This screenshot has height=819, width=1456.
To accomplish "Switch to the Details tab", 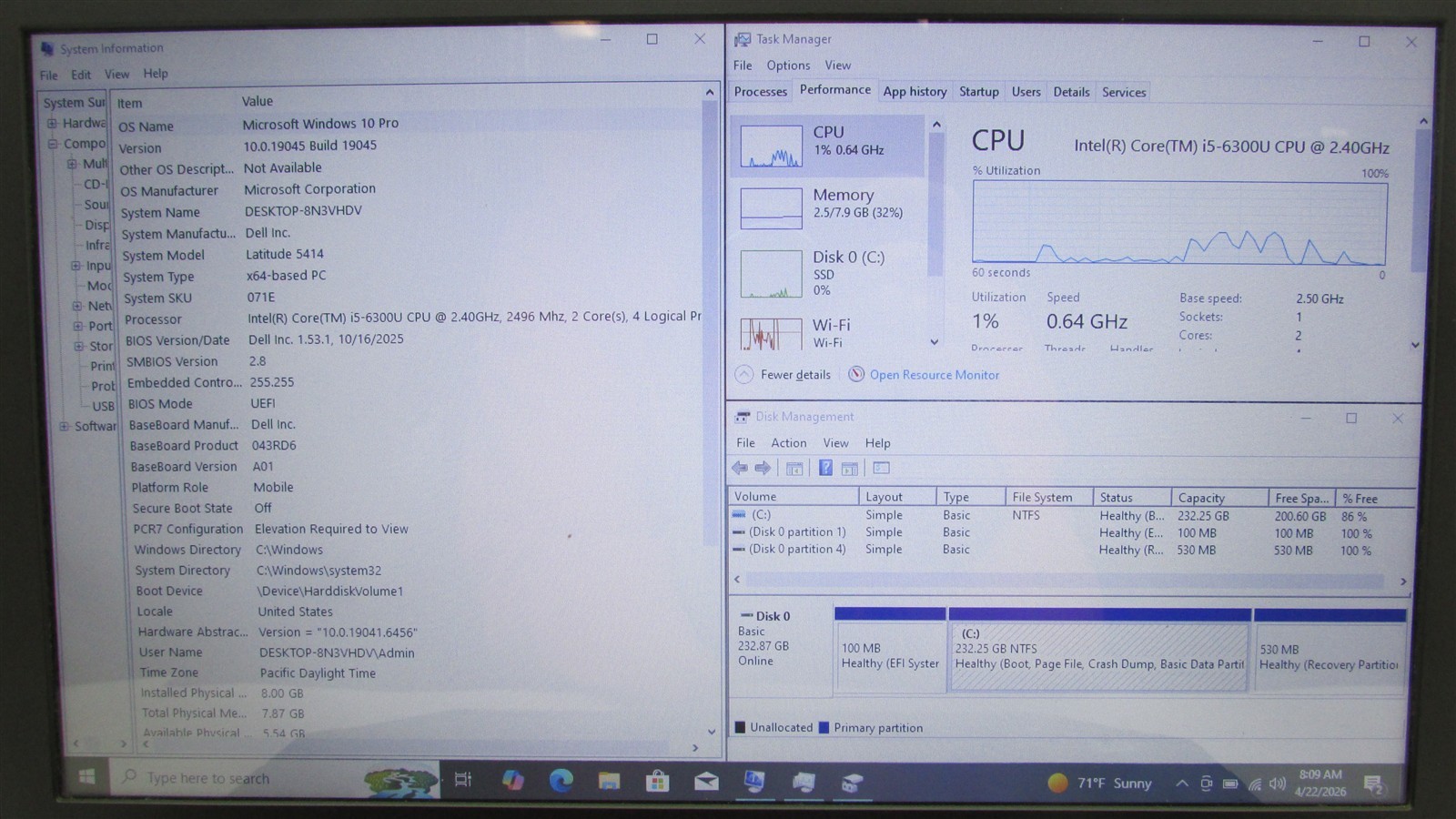I will tap(1071, 92).
